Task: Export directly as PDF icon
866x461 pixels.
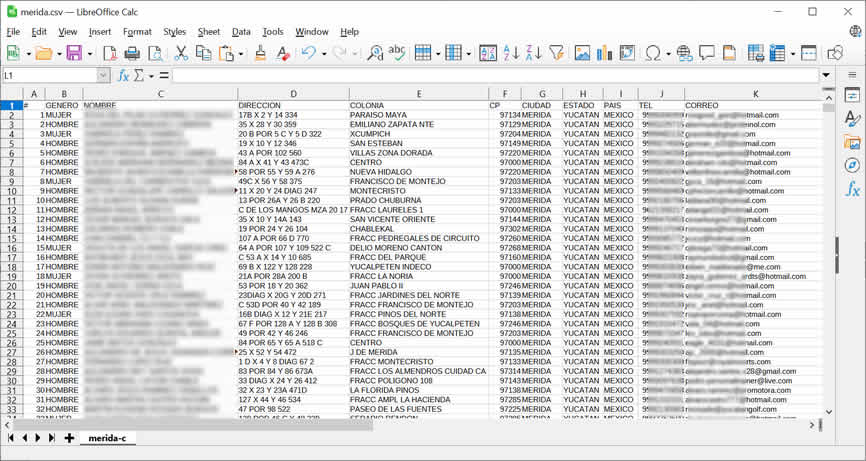Action: [x=109, y=53]
